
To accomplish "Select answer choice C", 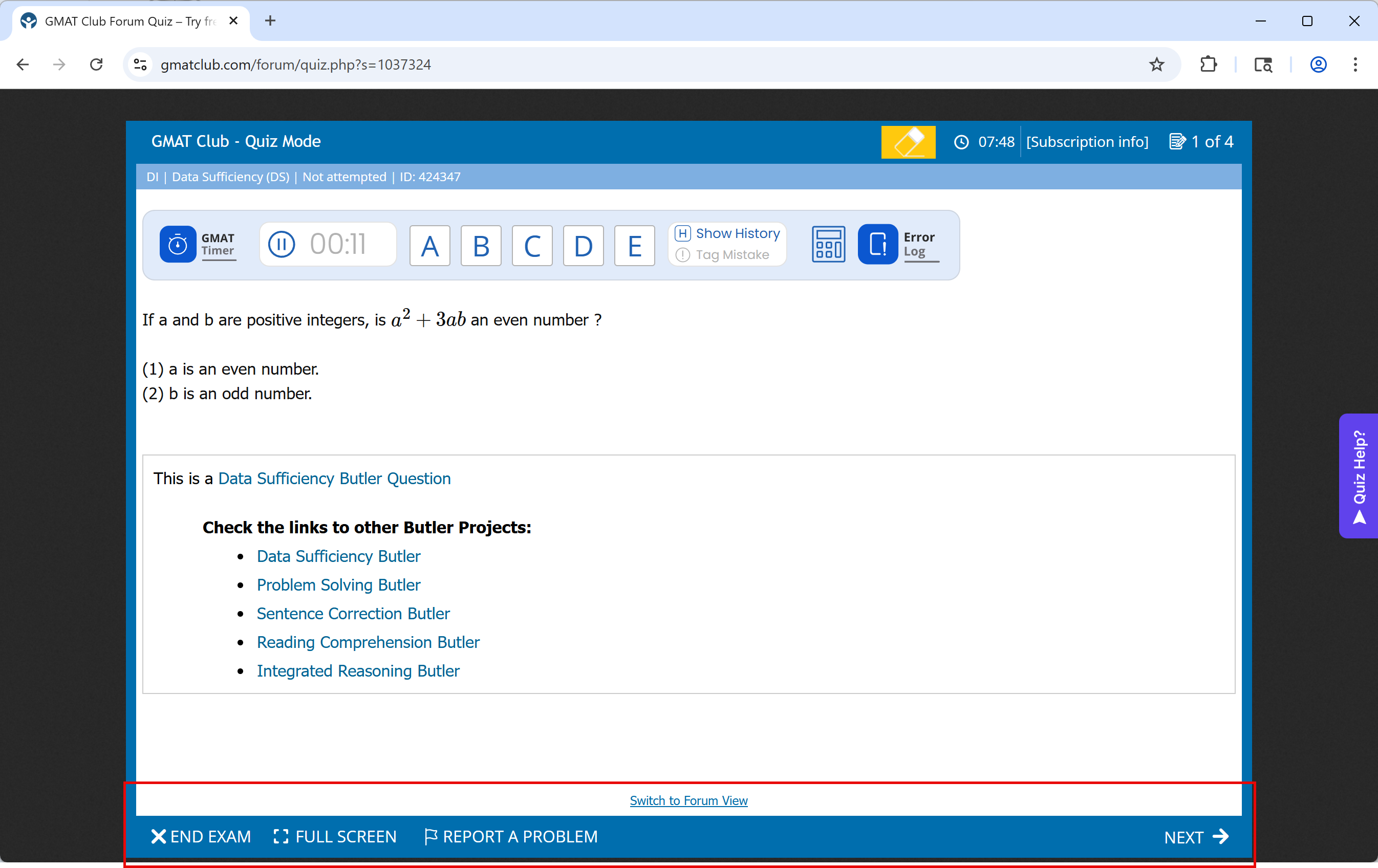I will [x=532, y=246].
